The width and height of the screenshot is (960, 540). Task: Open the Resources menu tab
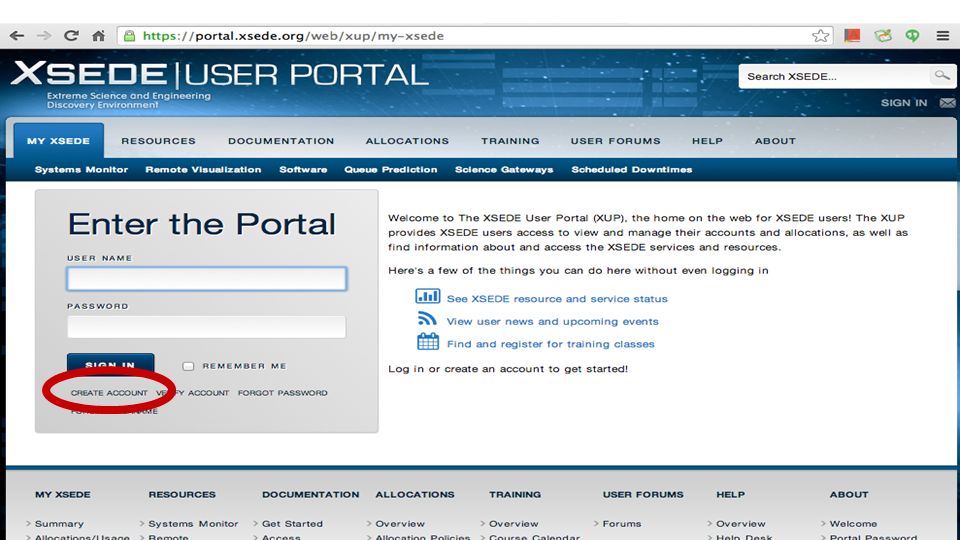(x=159, y=141)
